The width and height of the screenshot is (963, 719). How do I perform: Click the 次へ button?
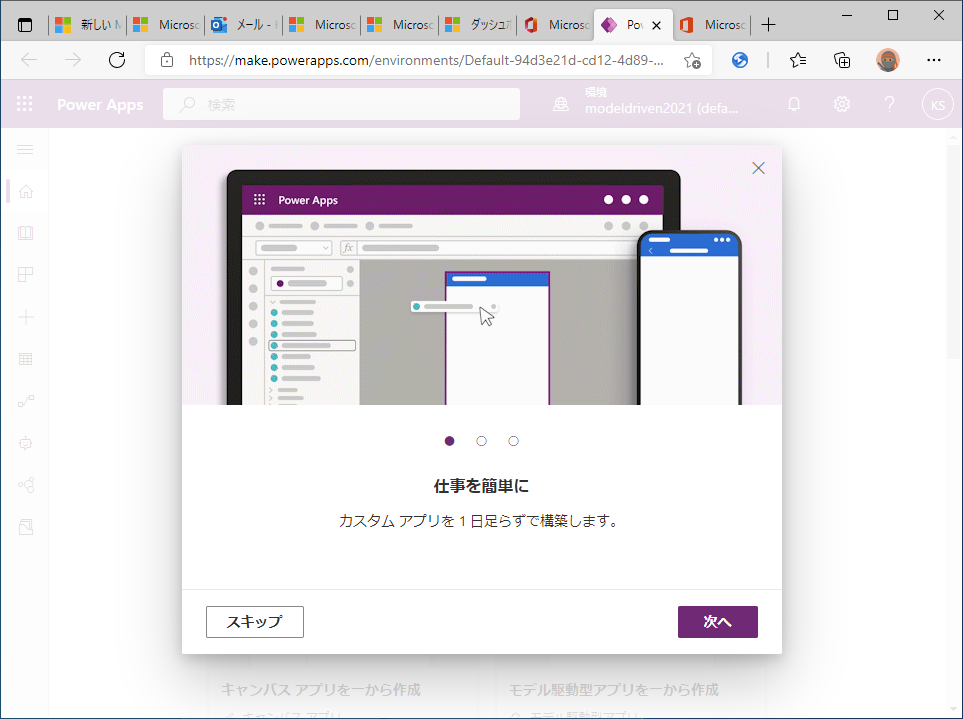717,621
